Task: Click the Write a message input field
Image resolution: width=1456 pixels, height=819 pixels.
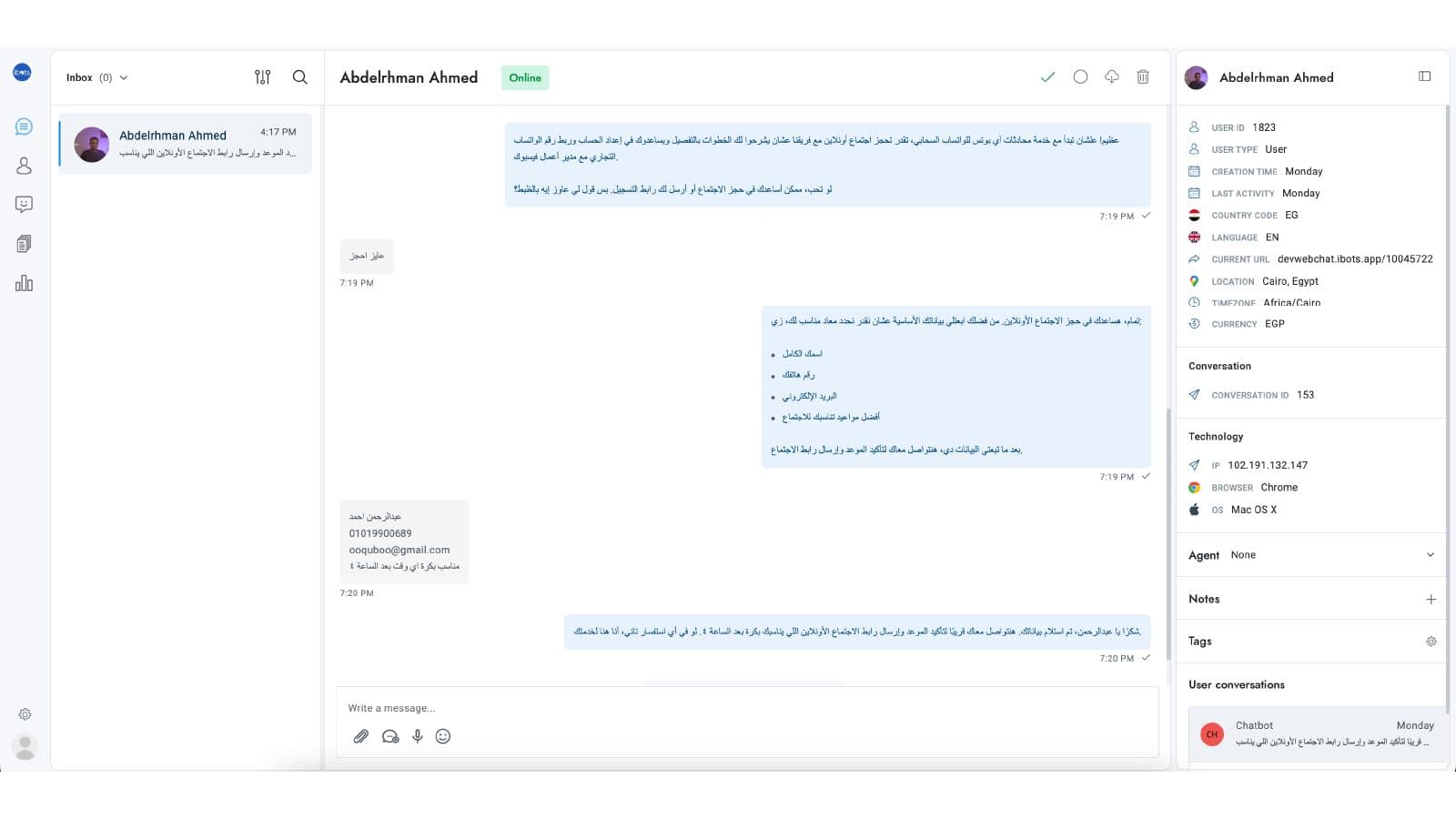Action: [746, 708]
